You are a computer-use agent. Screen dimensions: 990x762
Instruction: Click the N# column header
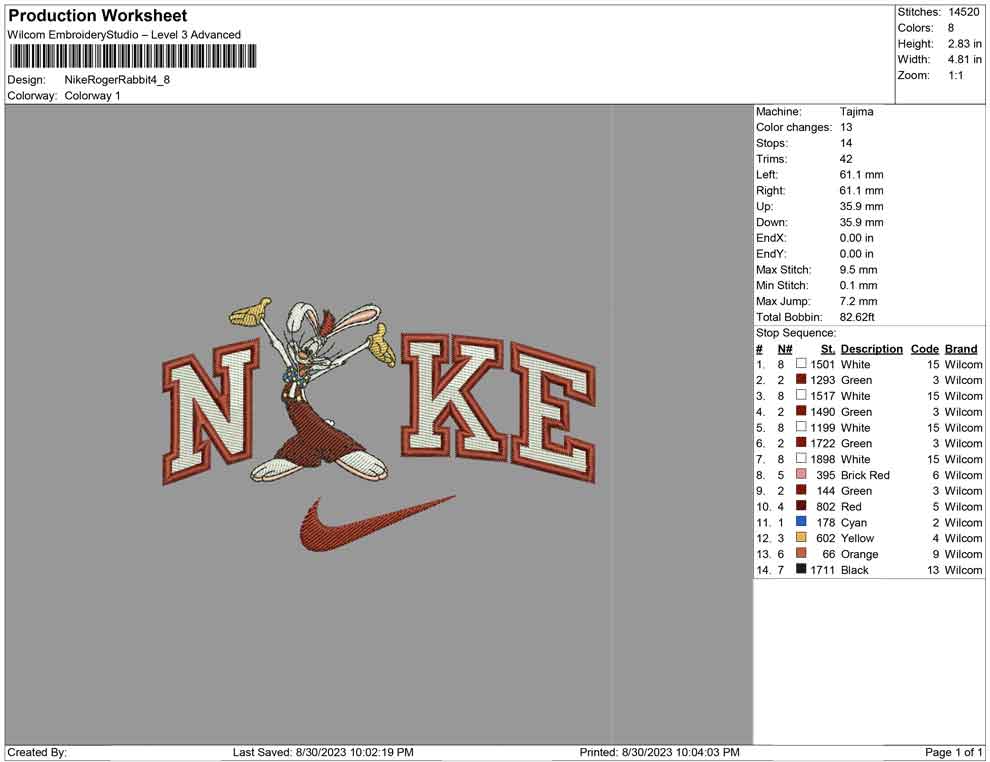coord(785,349)
